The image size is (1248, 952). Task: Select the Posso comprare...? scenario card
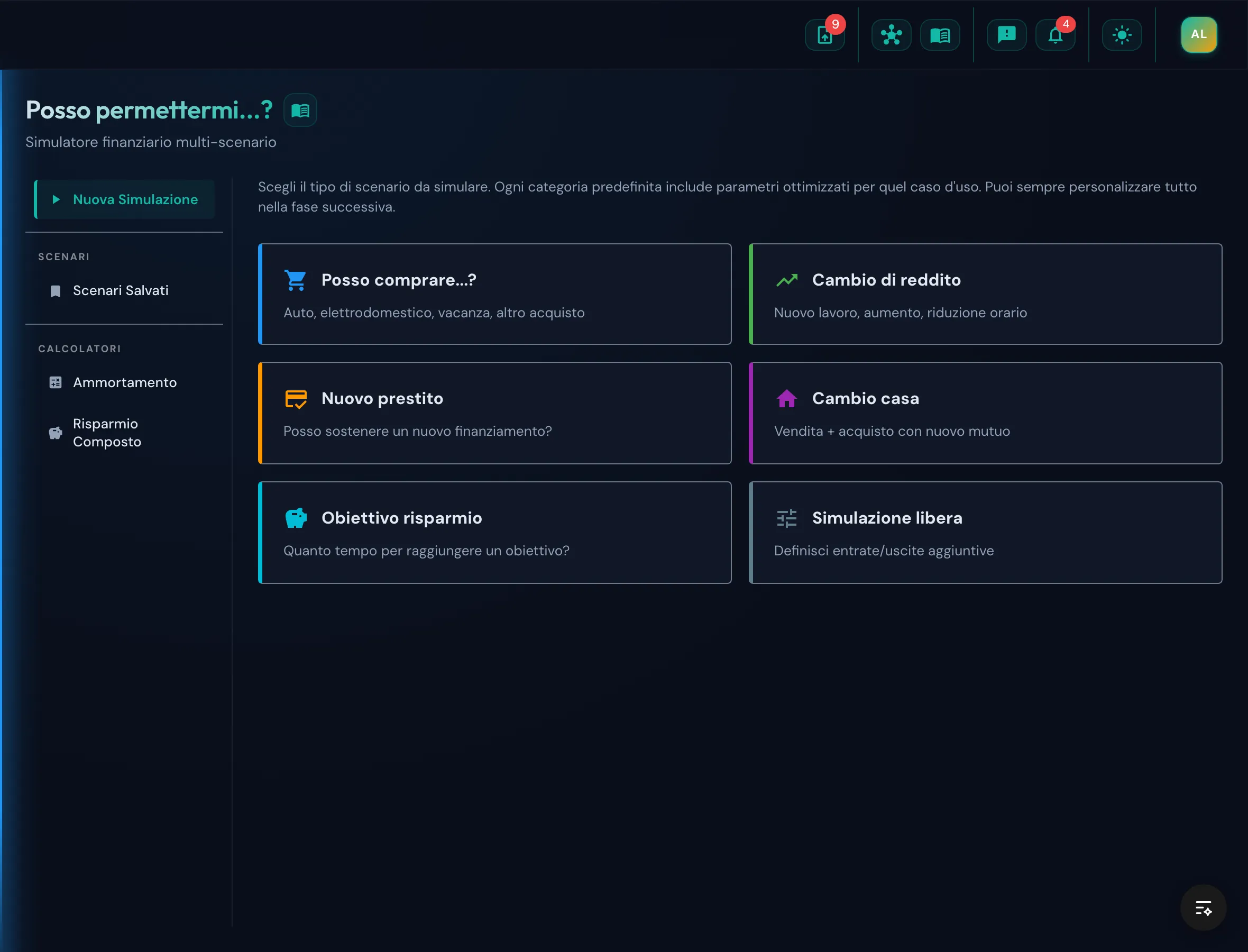(x=494, y=294)
